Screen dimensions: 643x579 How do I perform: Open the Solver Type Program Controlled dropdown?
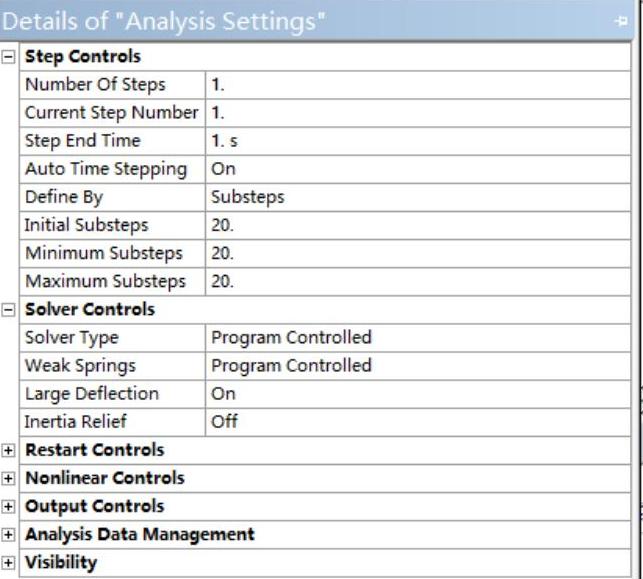click(420, 338)
